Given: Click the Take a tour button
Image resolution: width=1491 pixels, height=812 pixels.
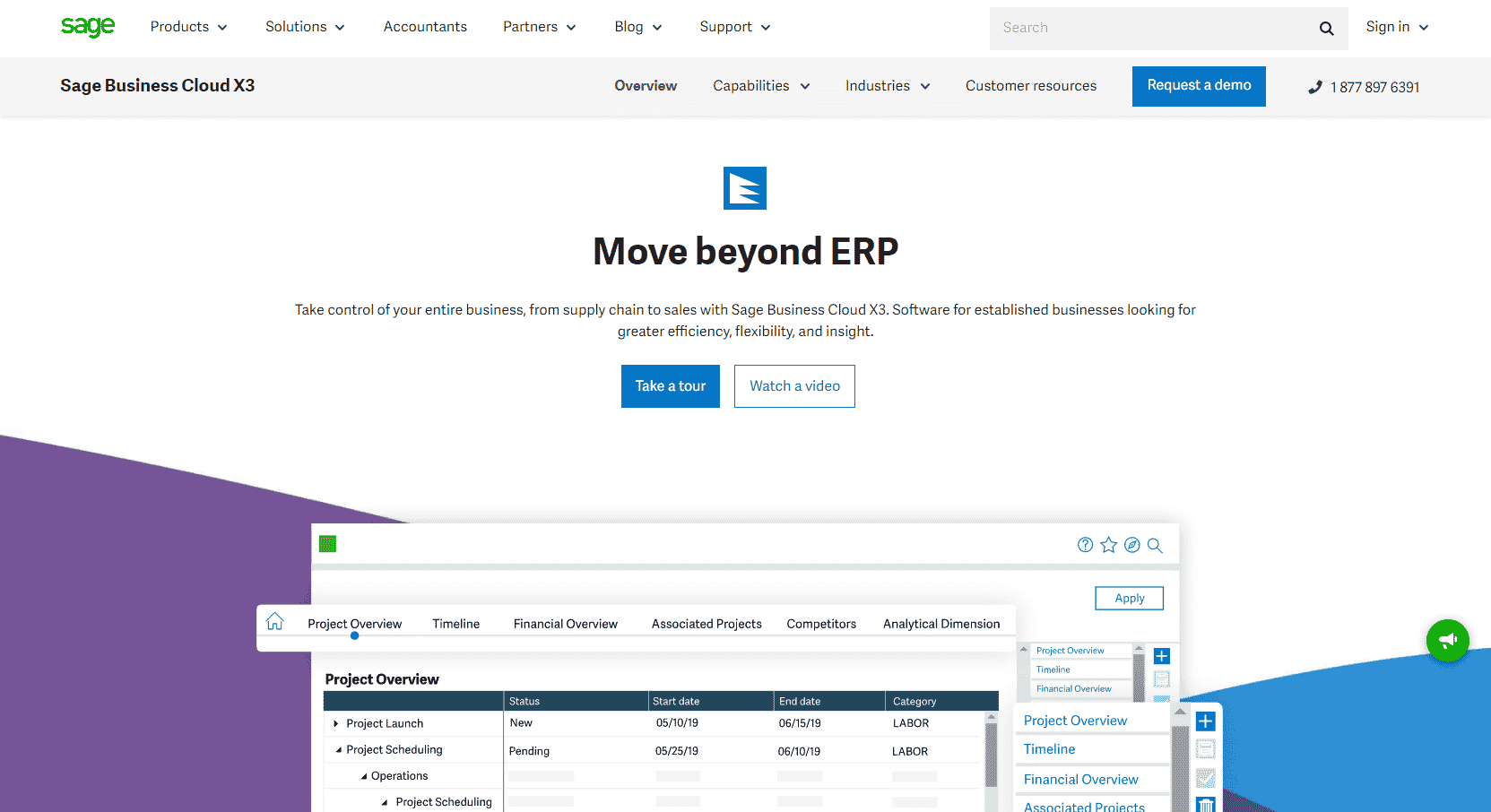Looking at the screenshot, I should click(x=671, y=386).
